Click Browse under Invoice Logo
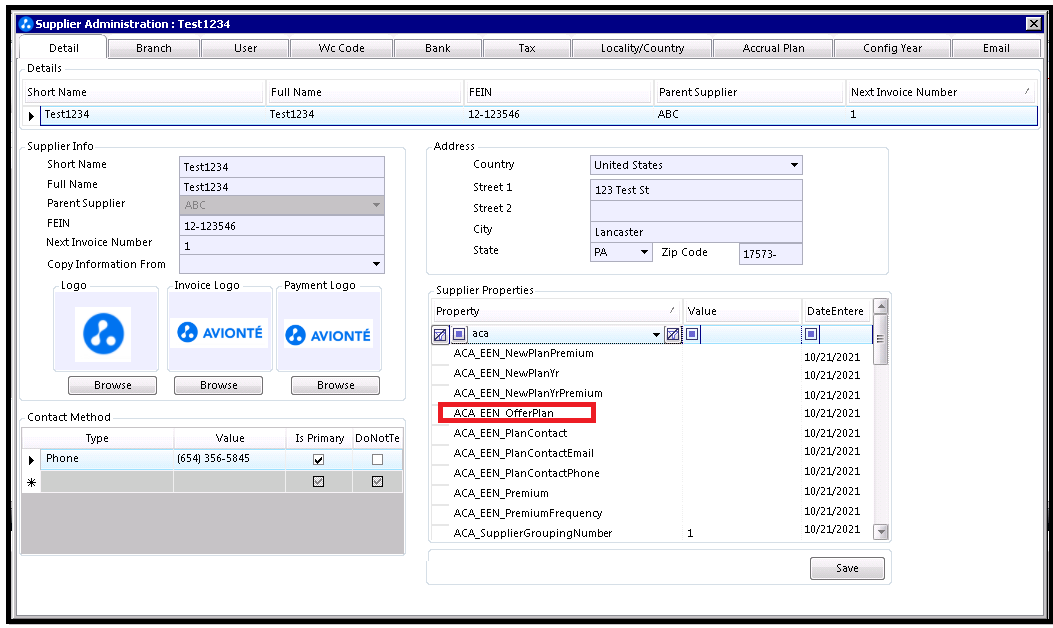The width and height of the screenshot is (1053, 628). 218,385
